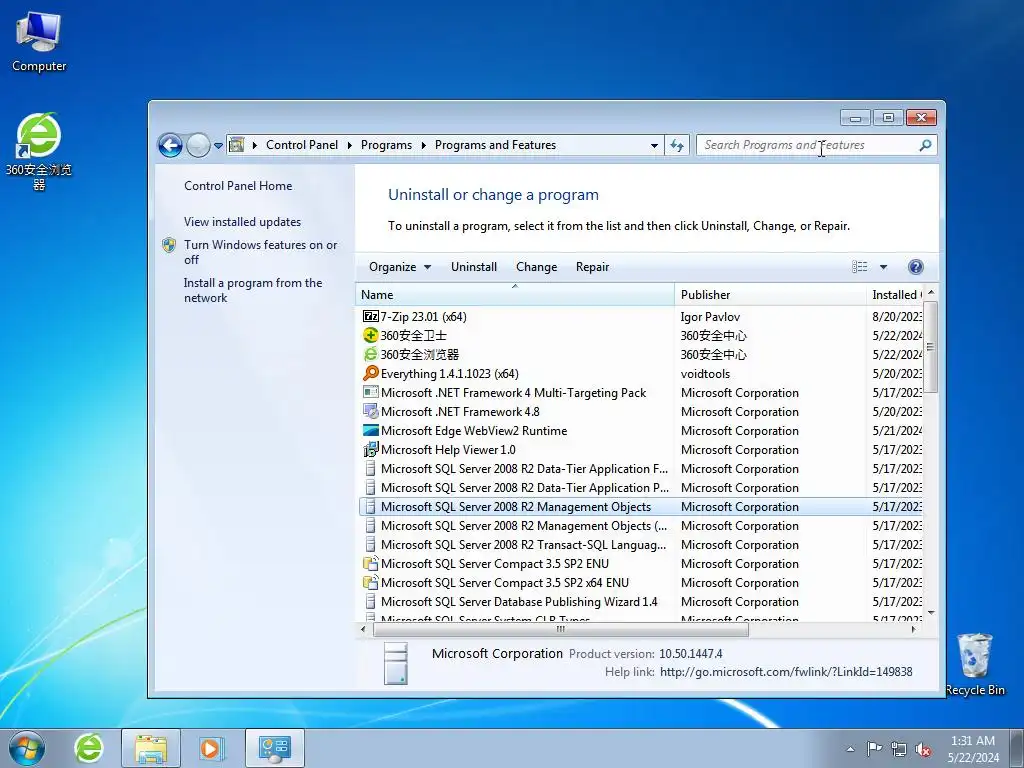Image resolution: width=1024 pixels, height=768 pixels.
Task: Open the help link URL in details pane
Action: pyautogui.click(x=786, y=671)
